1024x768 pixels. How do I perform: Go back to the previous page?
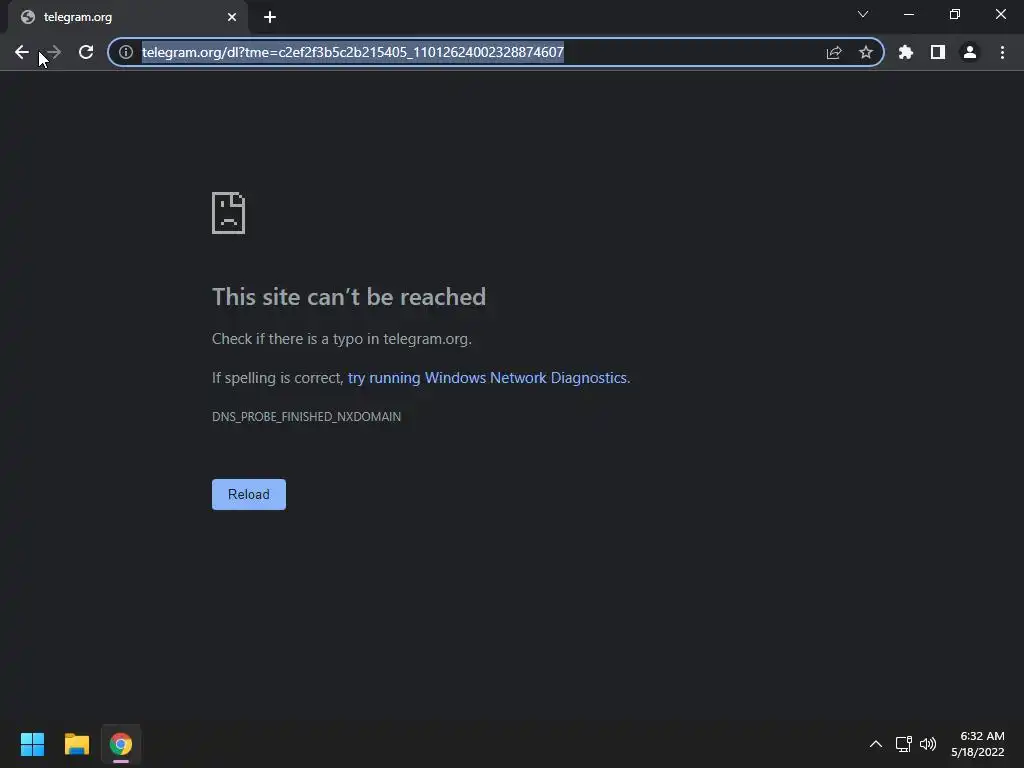click(x=22, y=52)
